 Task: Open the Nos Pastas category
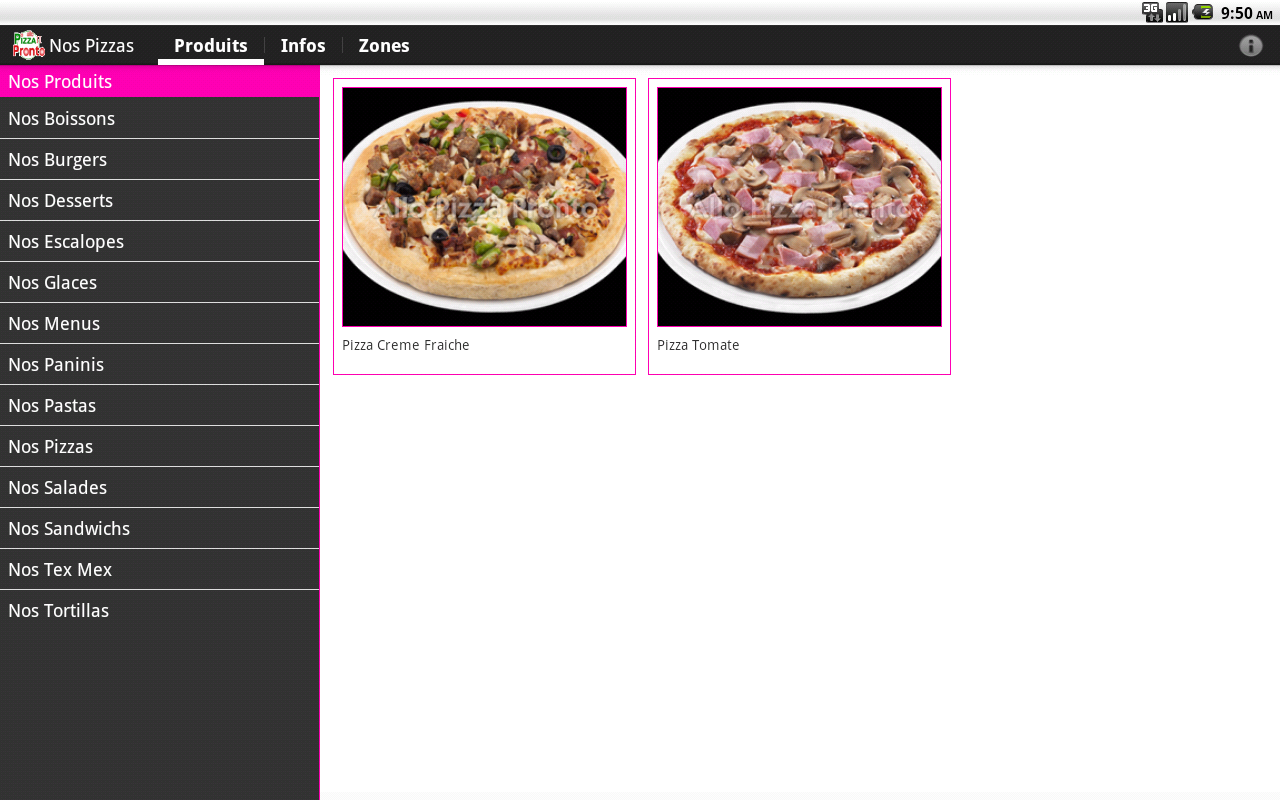point(160,406)
